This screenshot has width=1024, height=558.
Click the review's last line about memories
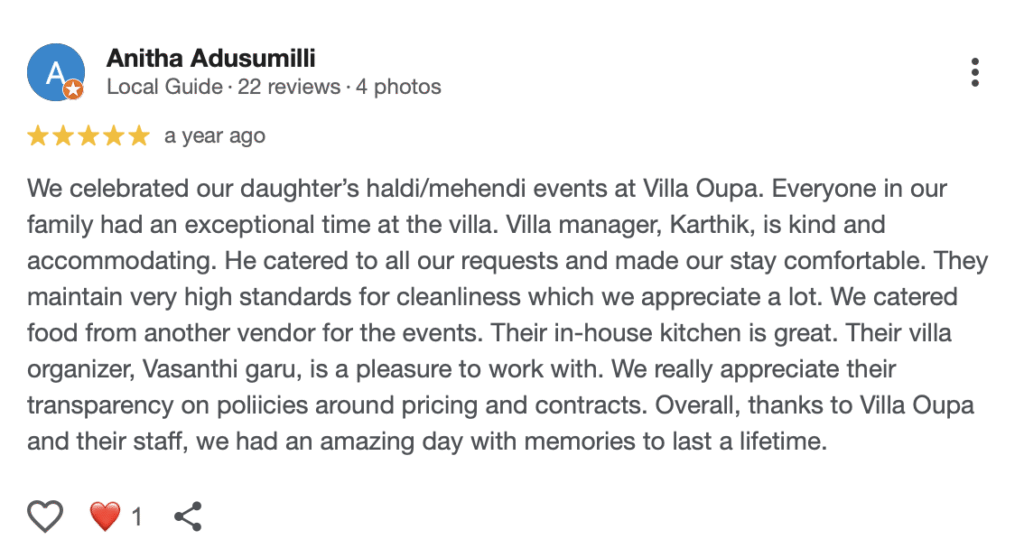(x=427, y=441)
